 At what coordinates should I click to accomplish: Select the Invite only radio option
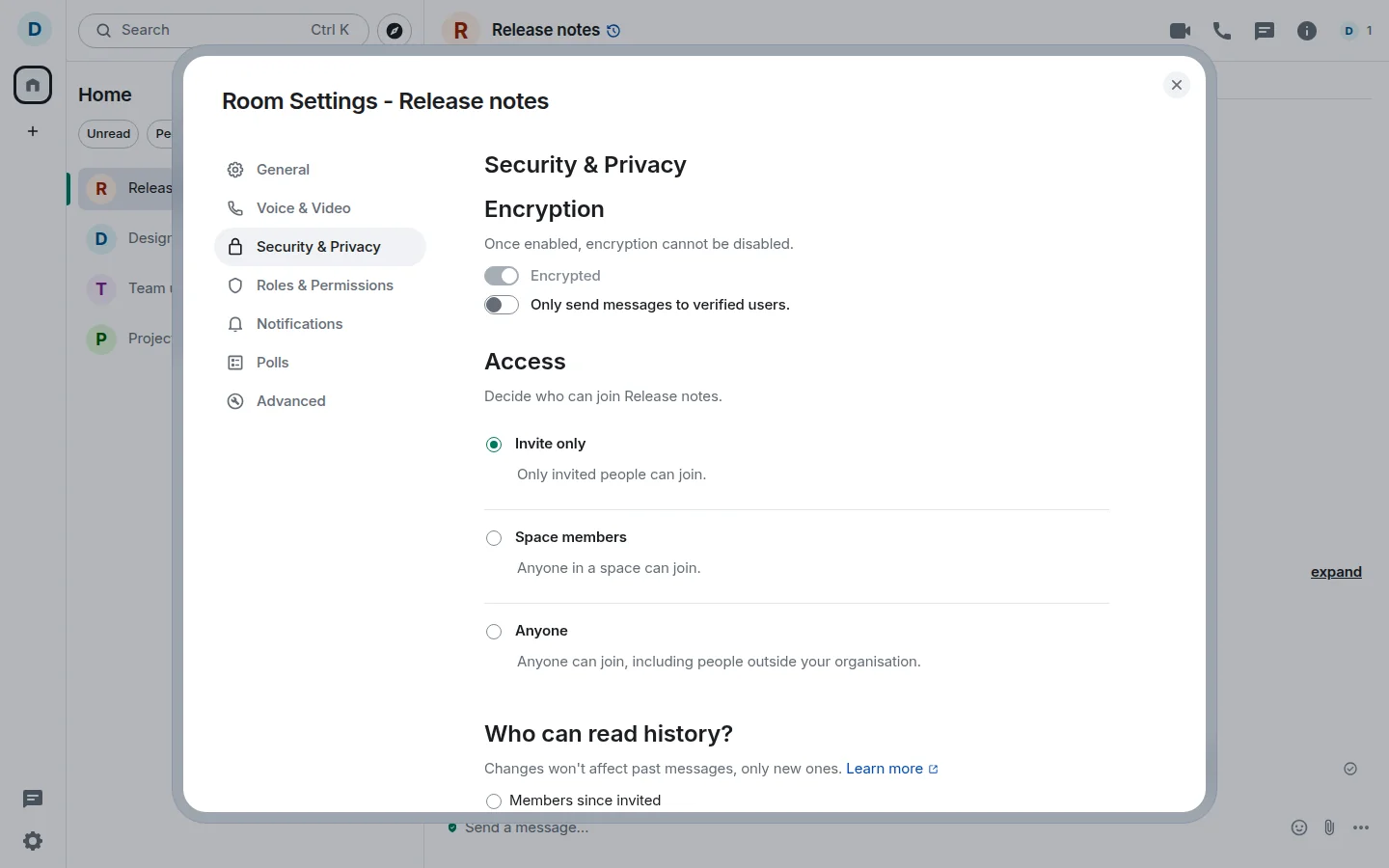click(494, 445)
